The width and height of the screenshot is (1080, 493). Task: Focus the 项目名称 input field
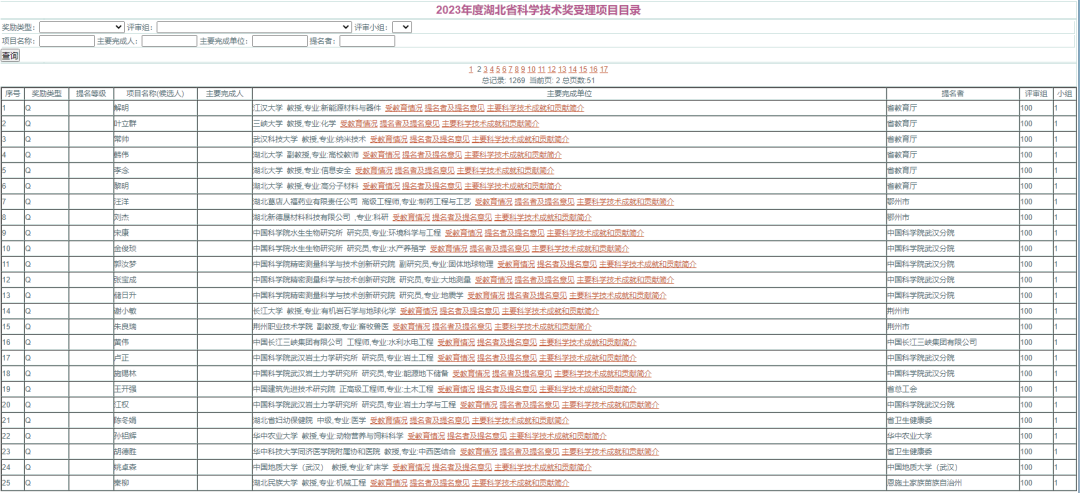67,41
